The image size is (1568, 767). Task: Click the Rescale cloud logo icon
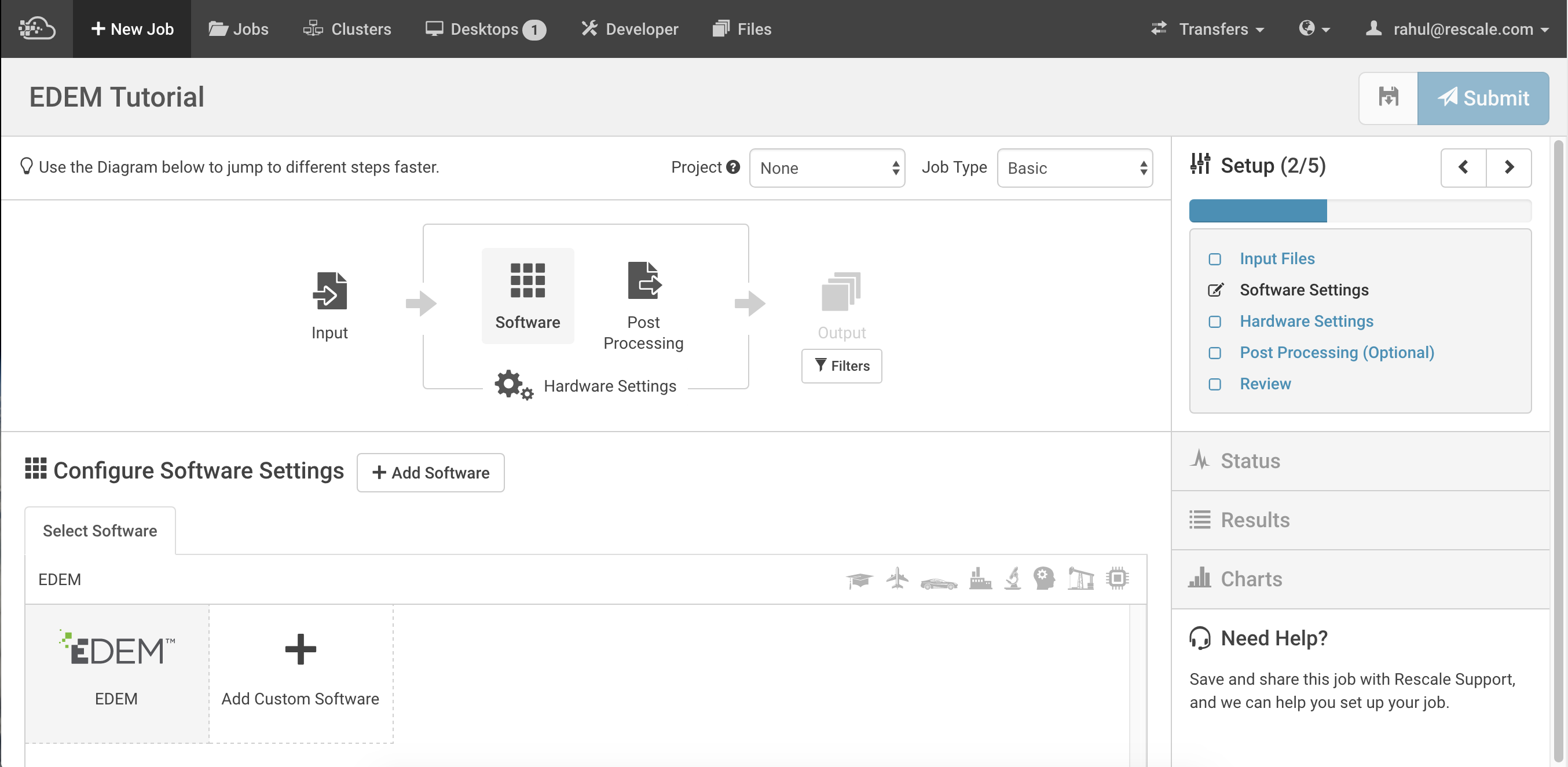click(x=36, y=28)
